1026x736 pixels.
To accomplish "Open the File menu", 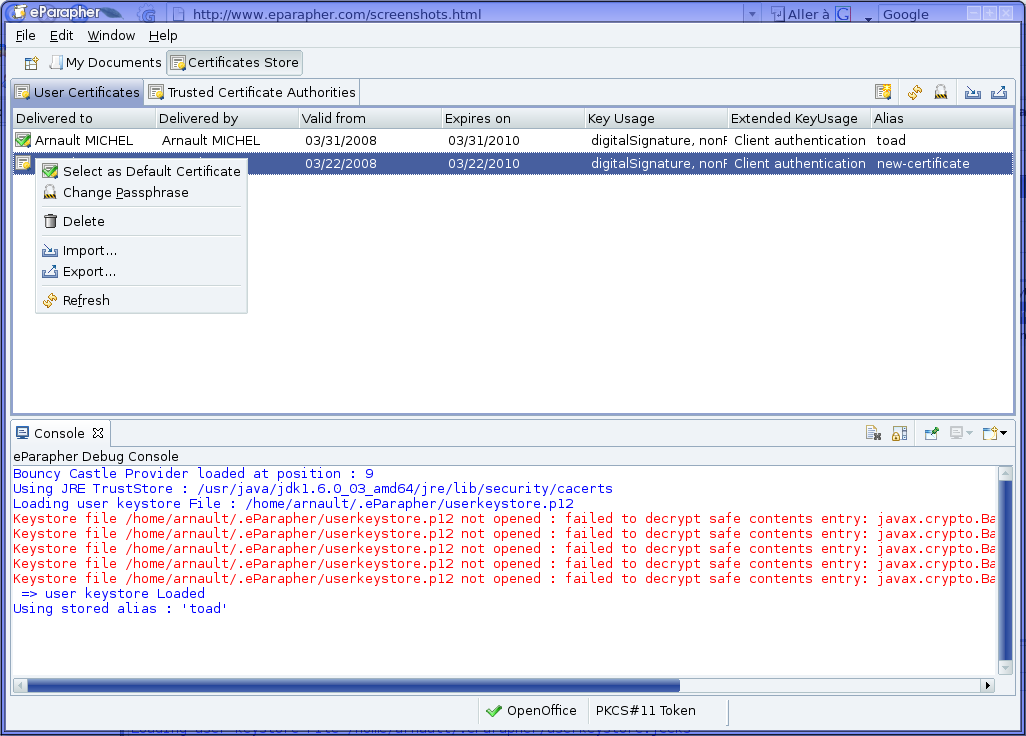I will [26, 35].
